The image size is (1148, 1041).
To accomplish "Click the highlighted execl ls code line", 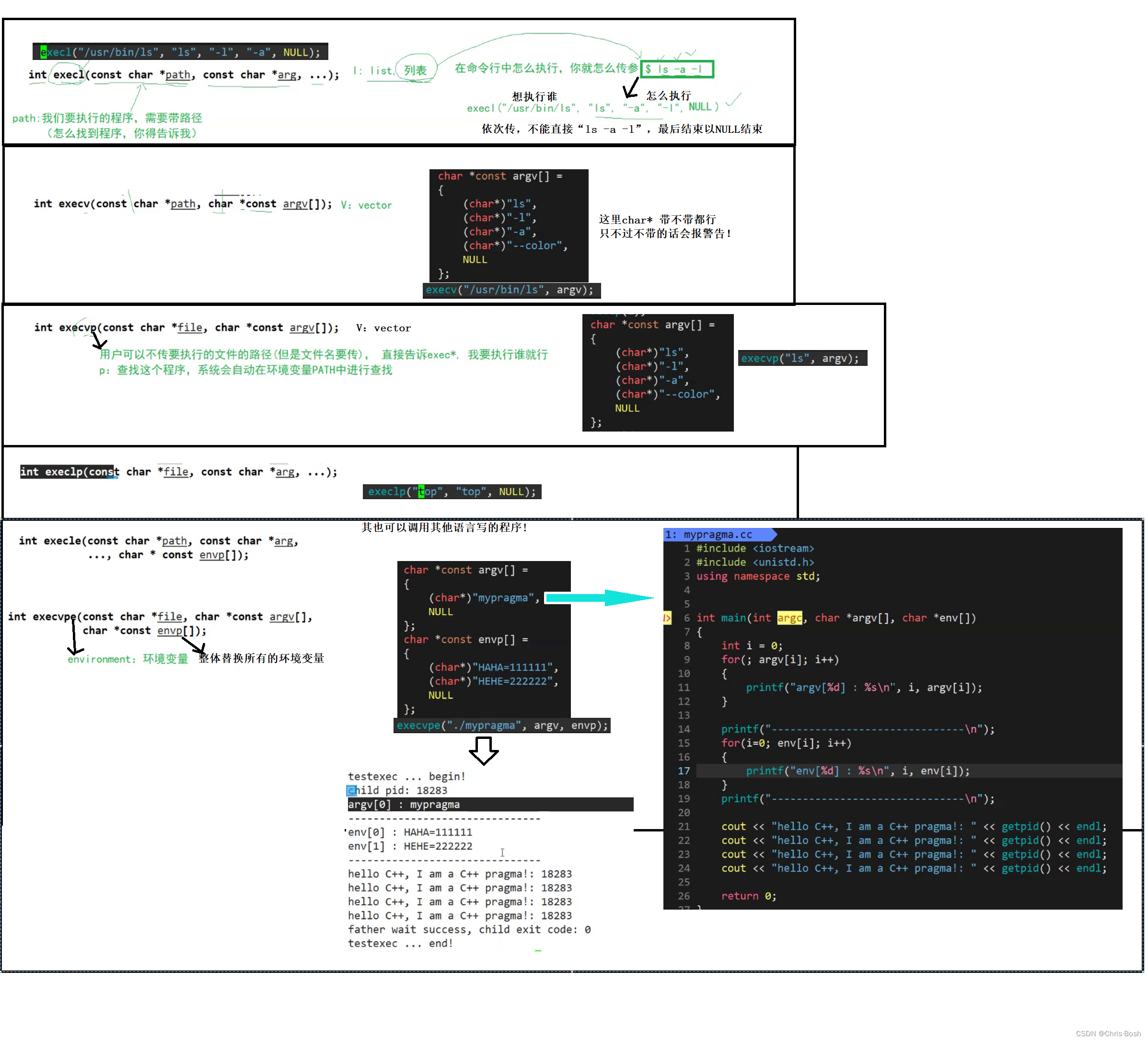I will (x=180, y=52).
